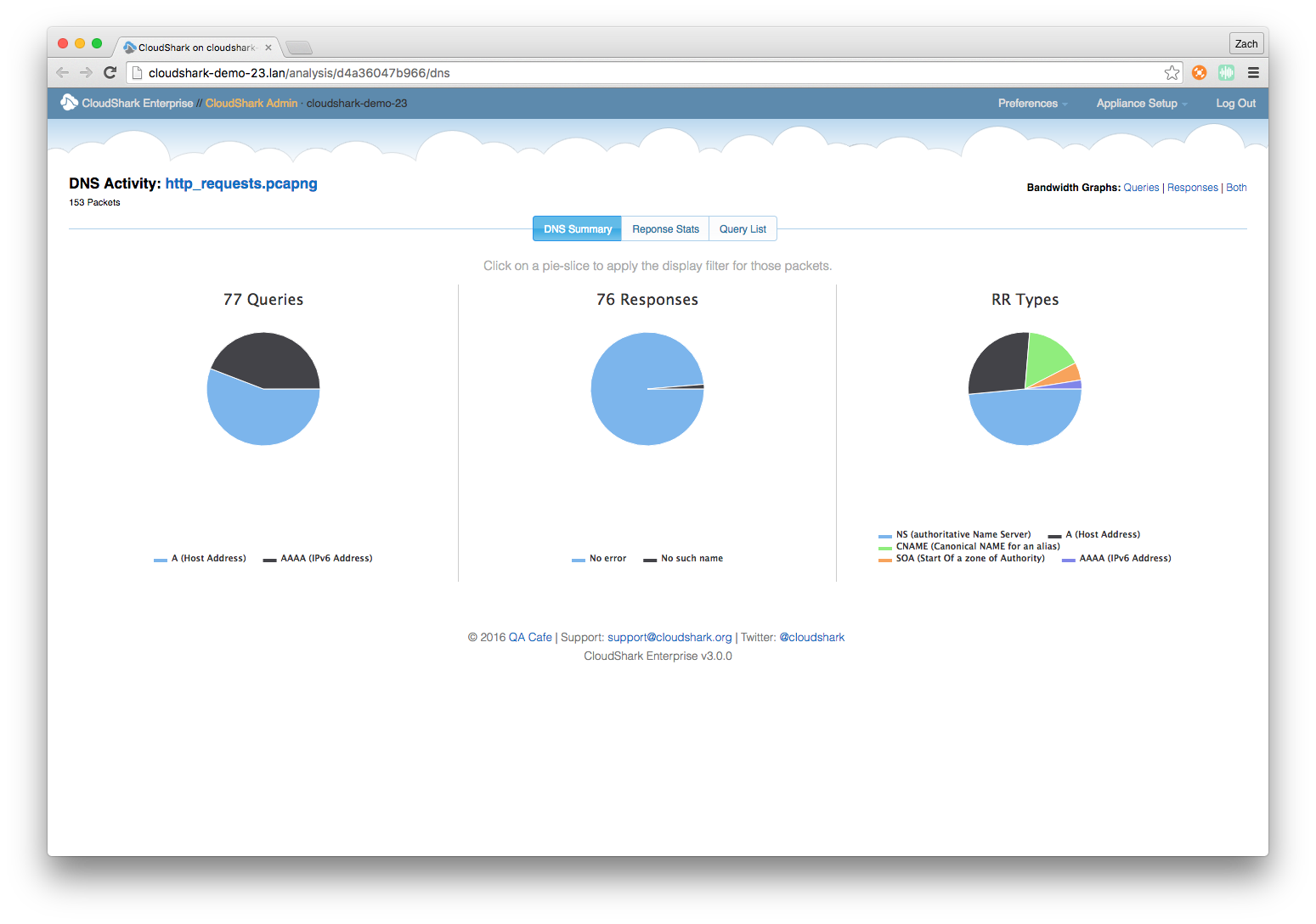Viewport: 1316px width, 924px height.
Task: Open the QA Cafe footer link
Action: [x=530, y=637]
